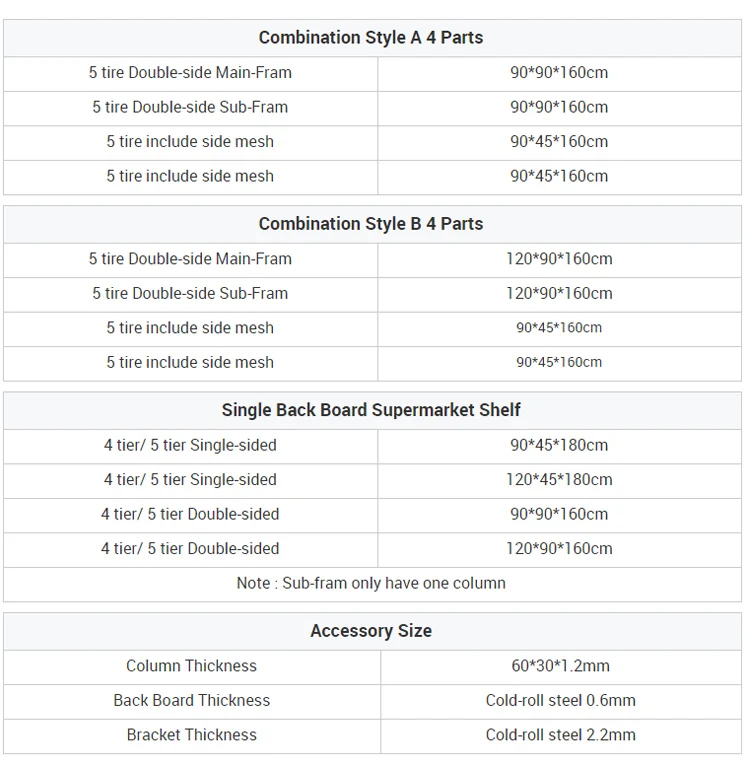
Task: Select the 90*45*180cm size cell
Action: [x=559, y=445]
